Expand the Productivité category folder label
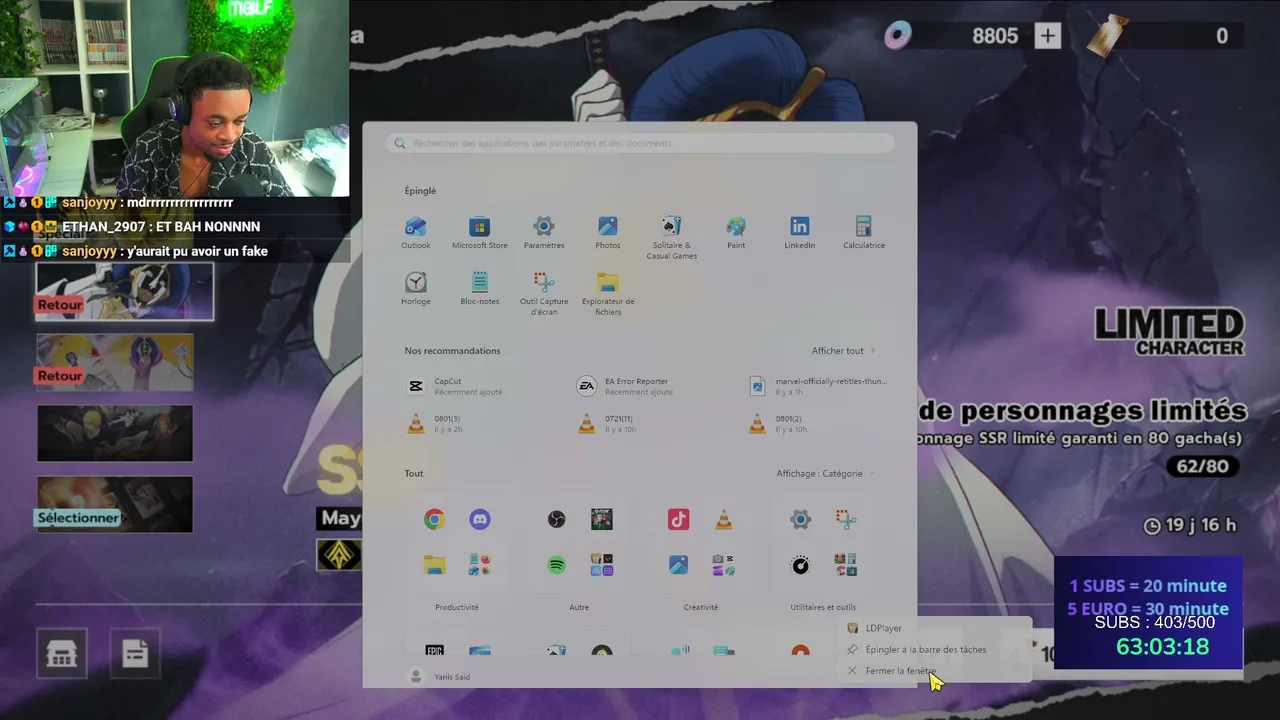Image resolution: width=1280 pixels, height=720 pixels. 457,607
